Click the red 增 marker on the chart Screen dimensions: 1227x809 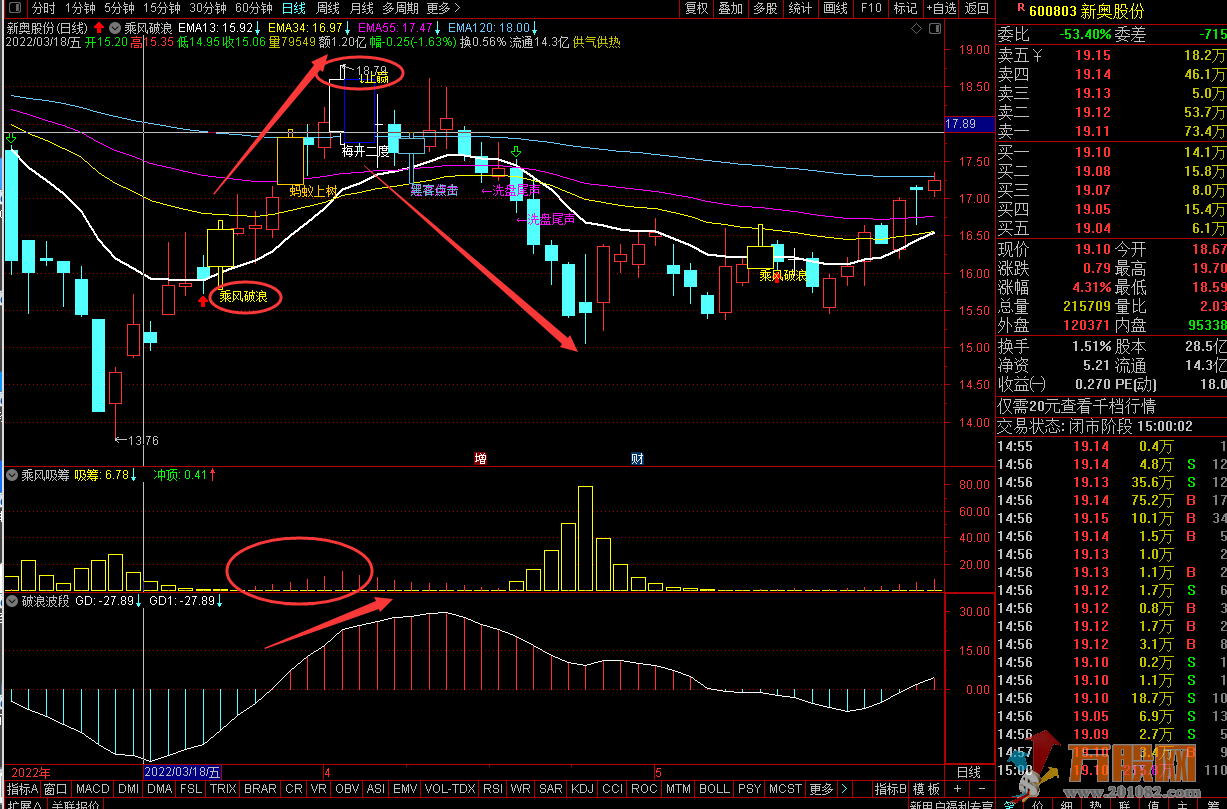[480, 459]
